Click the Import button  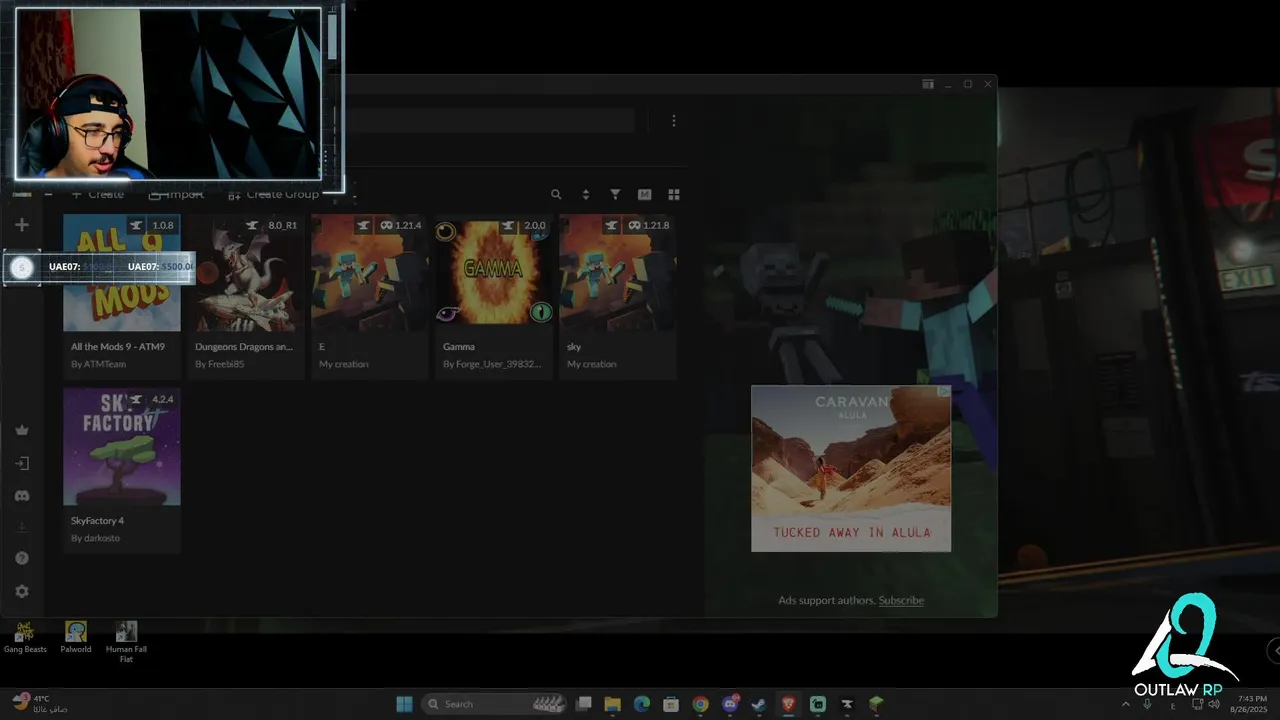click(x=176, y=194)
